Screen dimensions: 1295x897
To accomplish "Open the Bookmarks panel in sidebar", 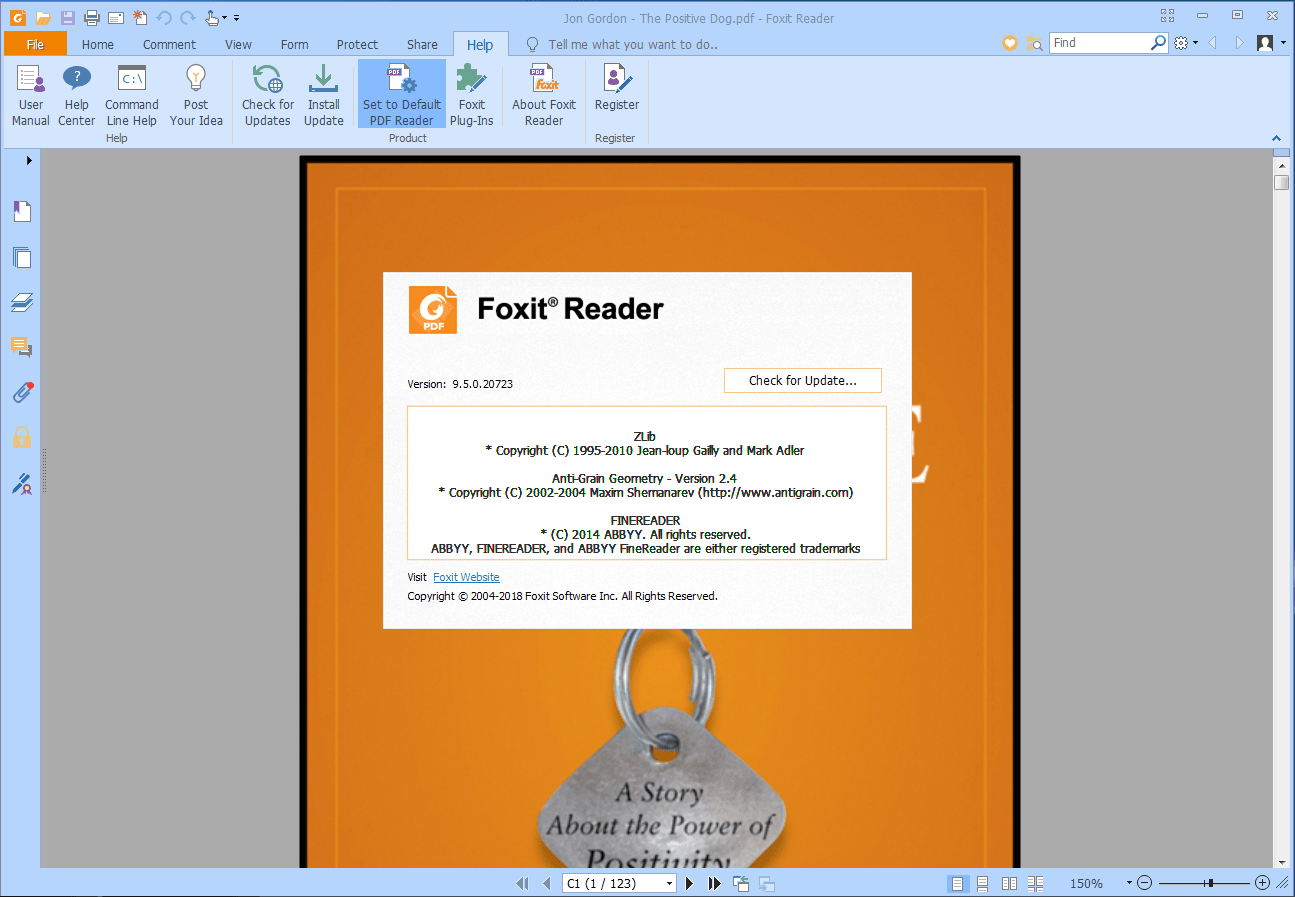I will click(x=22, y=211).
